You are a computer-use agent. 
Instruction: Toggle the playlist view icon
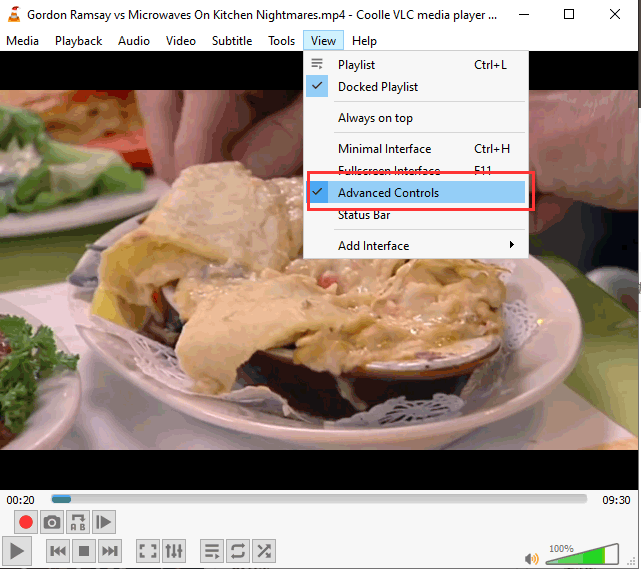coord(212,551)
